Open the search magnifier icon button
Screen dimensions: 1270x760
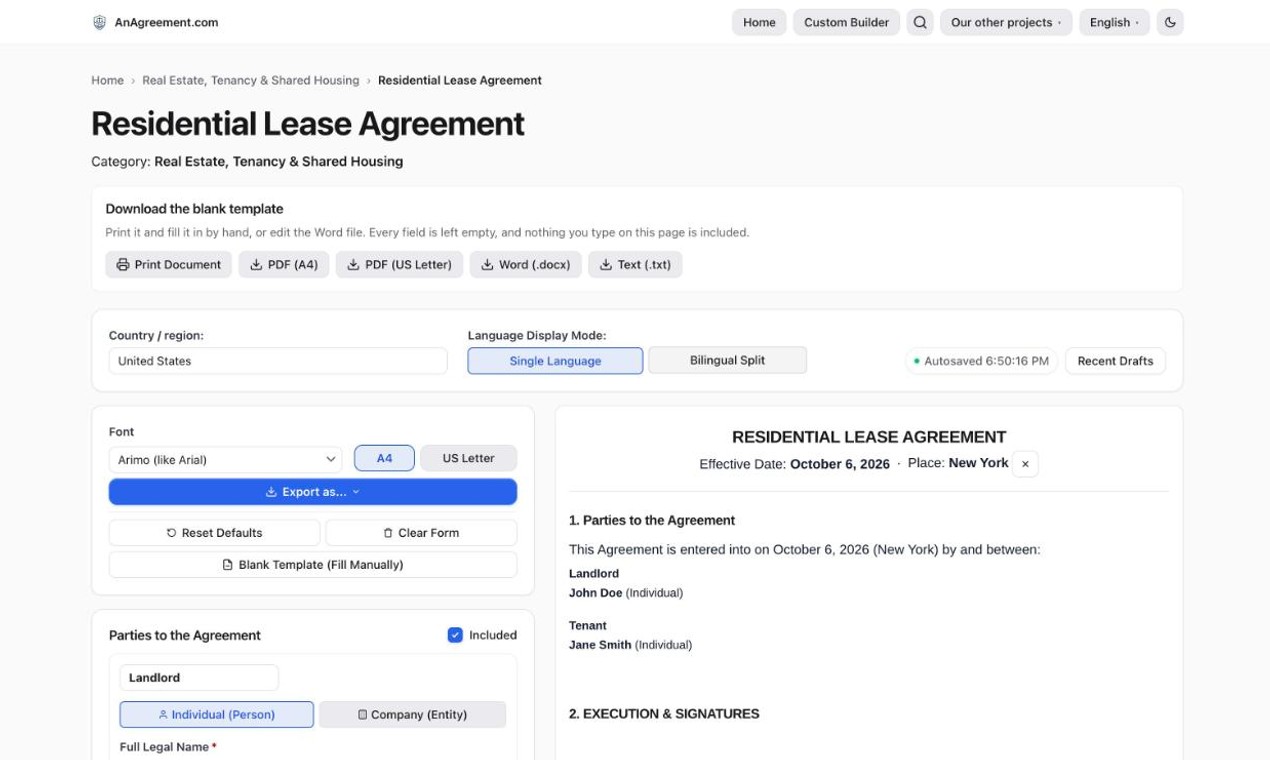pos(920,22)
